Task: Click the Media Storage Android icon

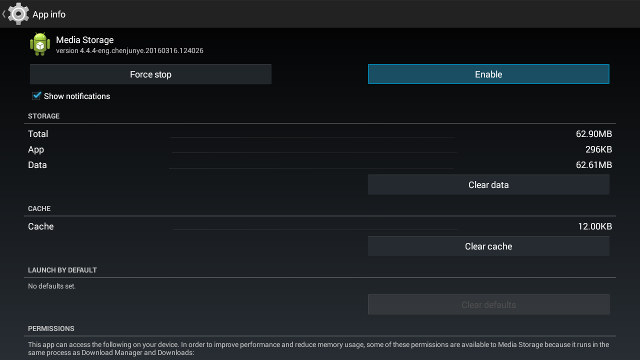Action: tap(40, 44)
